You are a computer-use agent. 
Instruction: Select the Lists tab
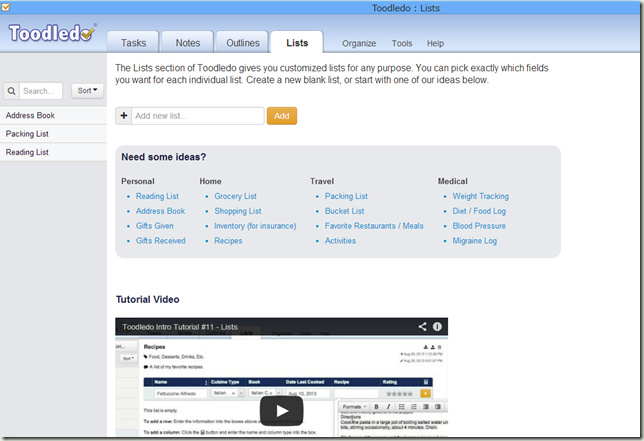click(297, 43)
